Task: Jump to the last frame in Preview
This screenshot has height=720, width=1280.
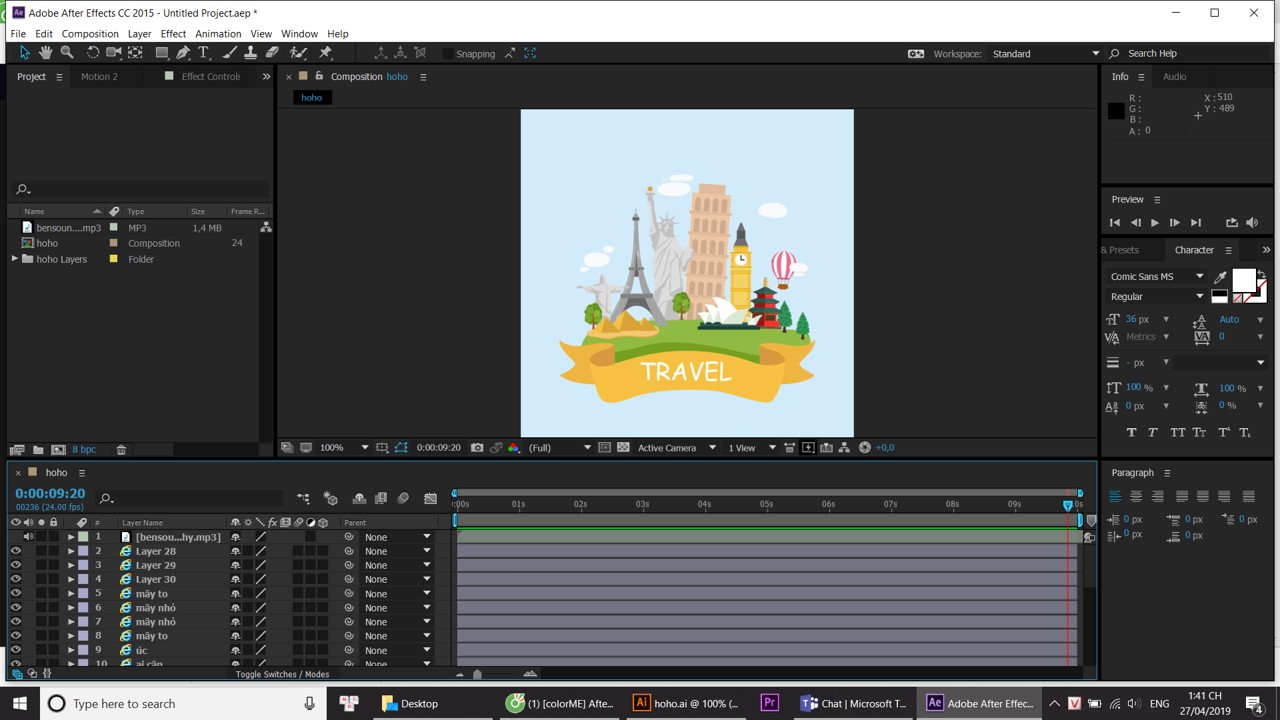Action: tap(1196, 223)
